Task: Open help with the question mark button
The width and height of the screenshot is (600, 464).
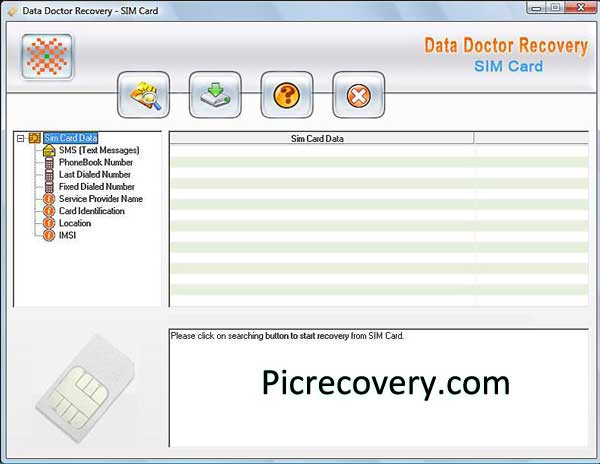Action: pyautogui.click(x=287, y=94)
